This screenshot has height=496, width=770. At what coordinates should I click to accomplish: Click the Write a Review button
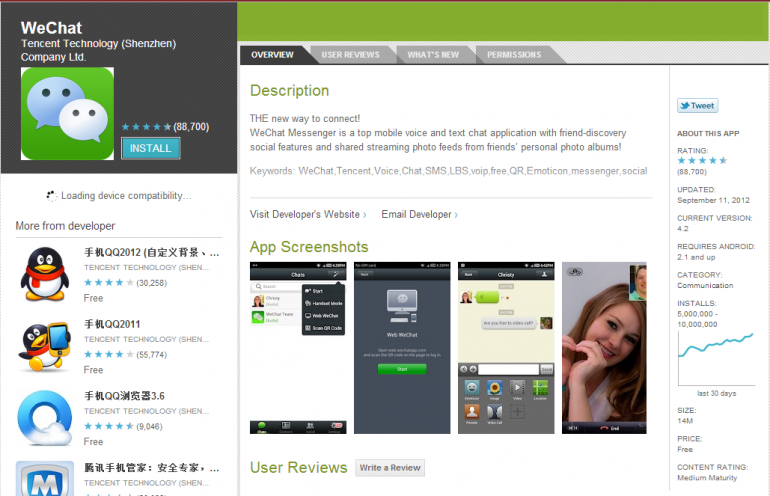(x=390, y=468)
